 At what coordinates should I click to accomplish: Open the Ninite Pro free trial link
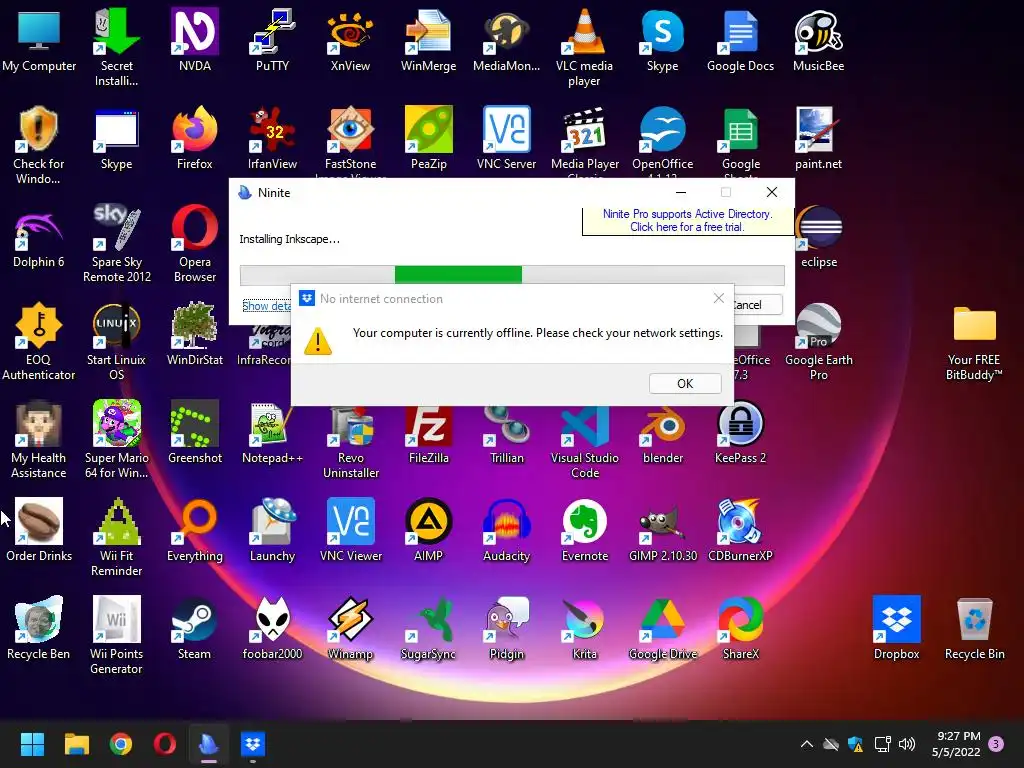click(687, 220)
